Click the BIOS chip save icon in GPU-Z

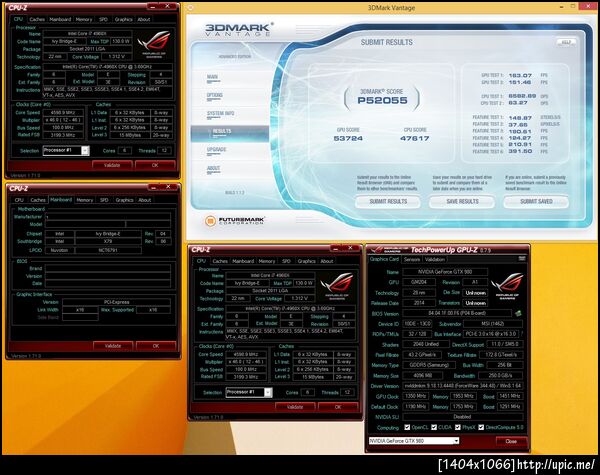tap(518, 313)
